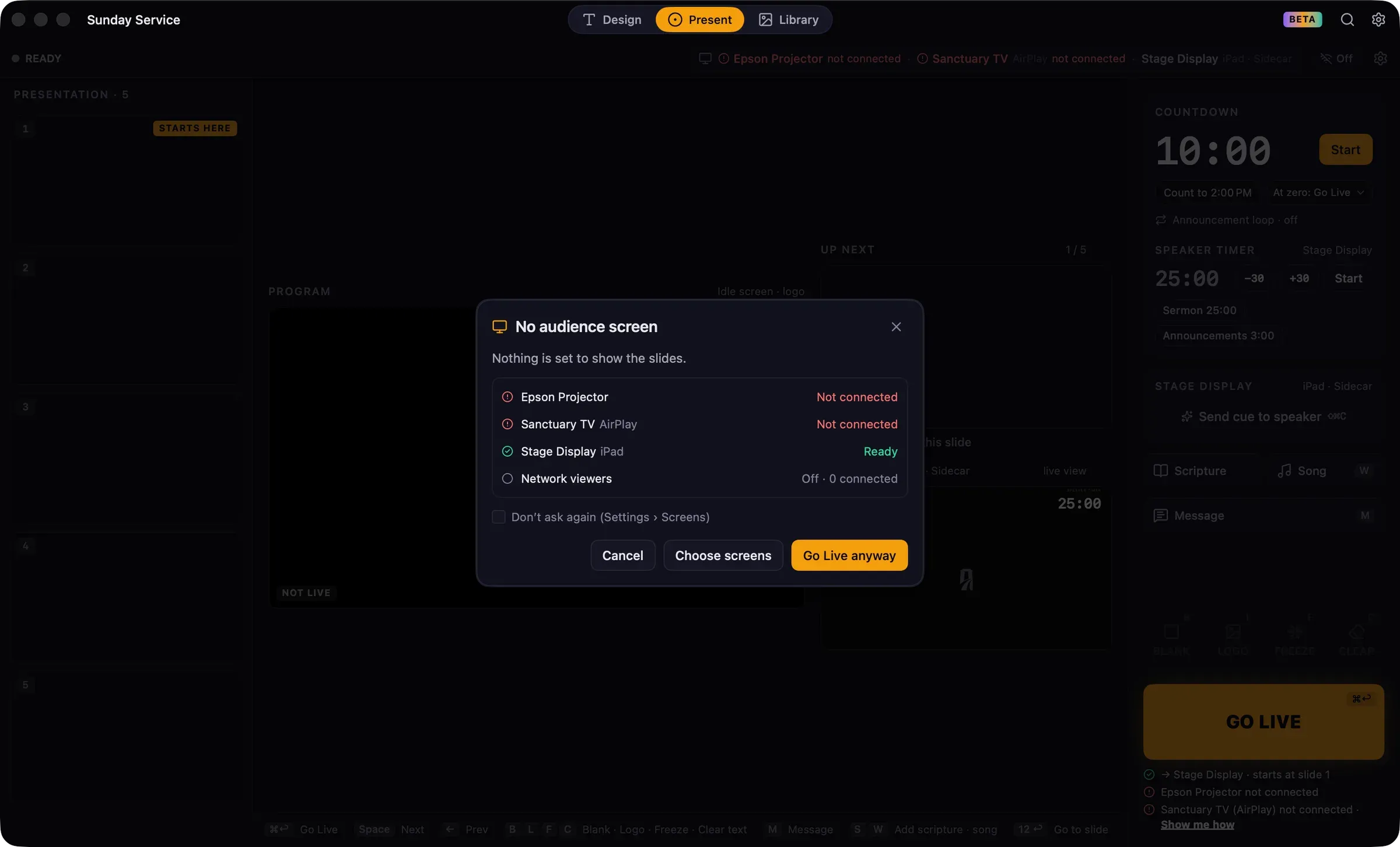Select slide 3 thumbnail
This screenshot has width=1400, height=847.
[x=127, y=459]
